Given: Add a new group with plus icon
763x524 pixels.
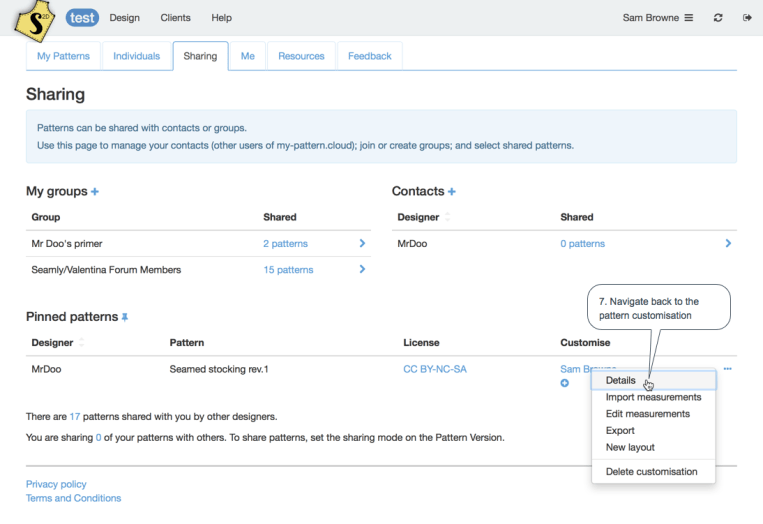Looking at the screenshot, I should pos(95,192).
